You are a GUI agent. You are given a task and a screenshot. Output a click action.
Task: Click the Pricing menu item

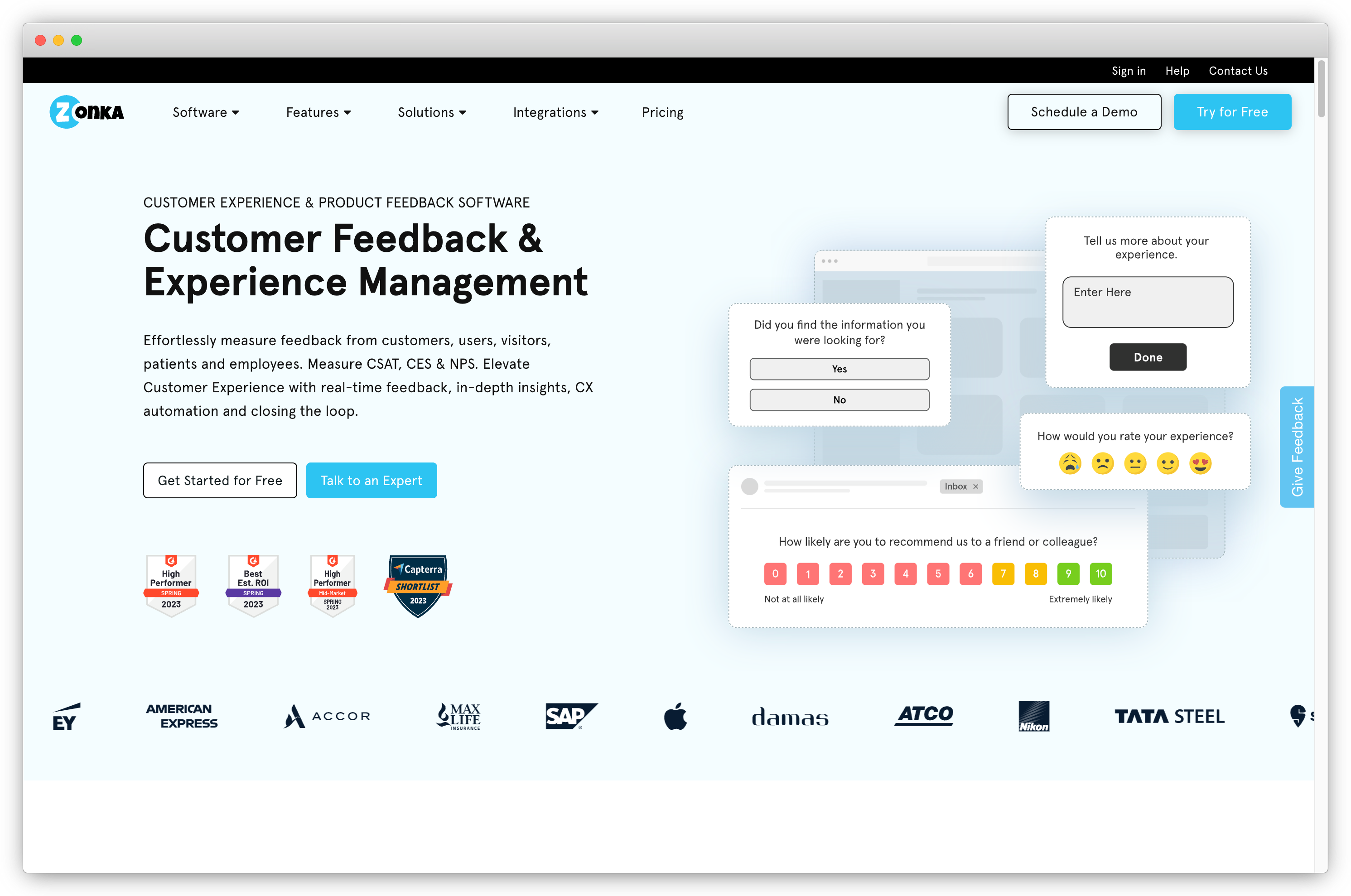coord(663,112)
